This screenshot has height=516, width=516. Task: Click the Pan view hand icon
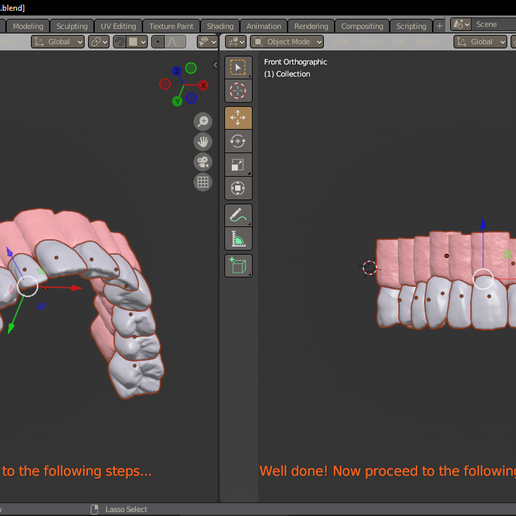coord(203,142)
